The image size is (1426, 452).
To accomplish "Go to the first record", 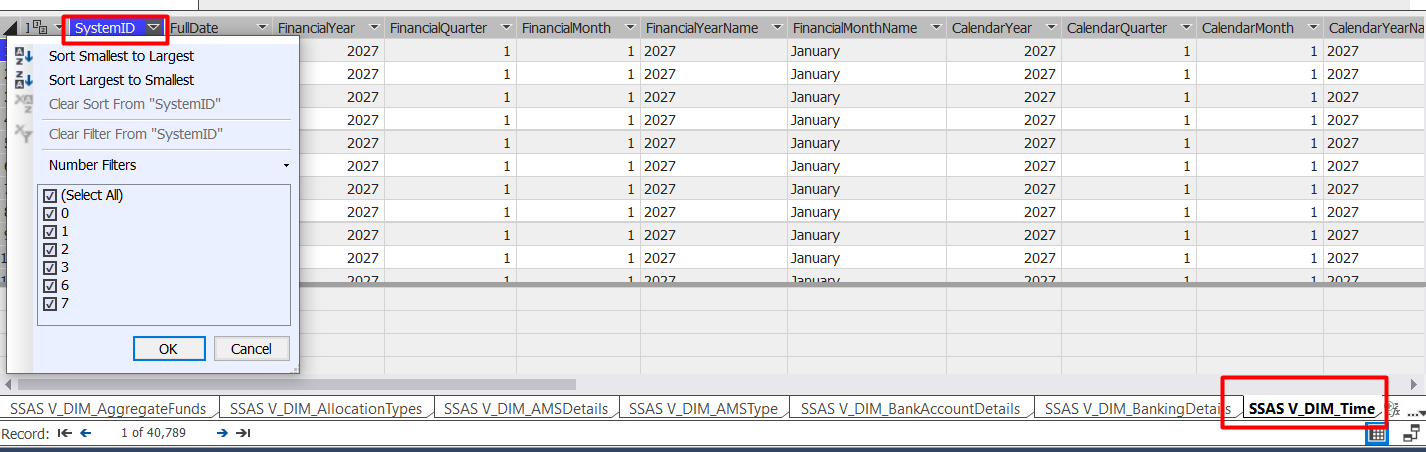I will 65,433.
